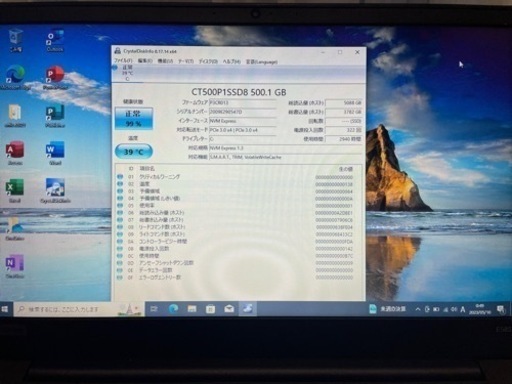Show hidden system tray icons

pos(418,310)
